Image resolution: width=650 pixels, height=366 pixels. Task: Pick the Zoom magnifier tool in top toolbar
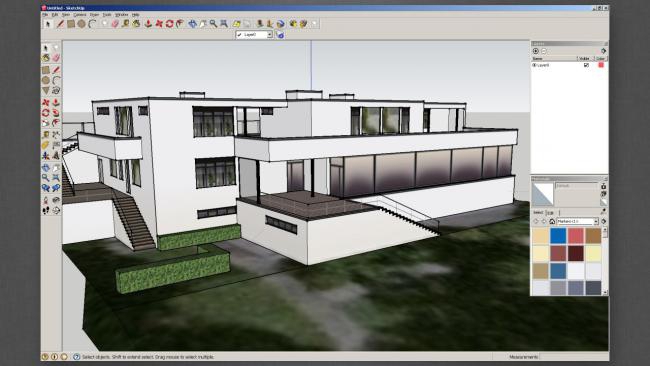tap(213, 24)
